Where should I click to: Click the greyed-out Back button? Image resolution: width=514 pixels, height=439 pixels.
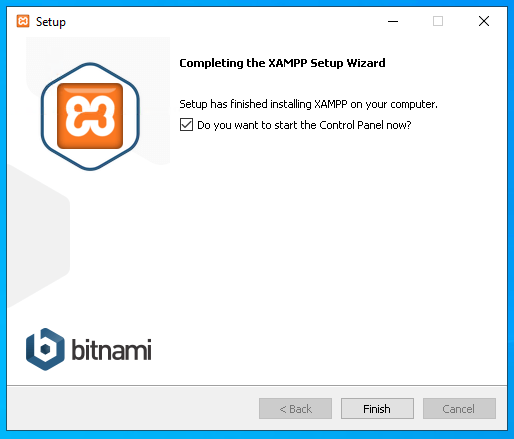(x=295, y=408)
